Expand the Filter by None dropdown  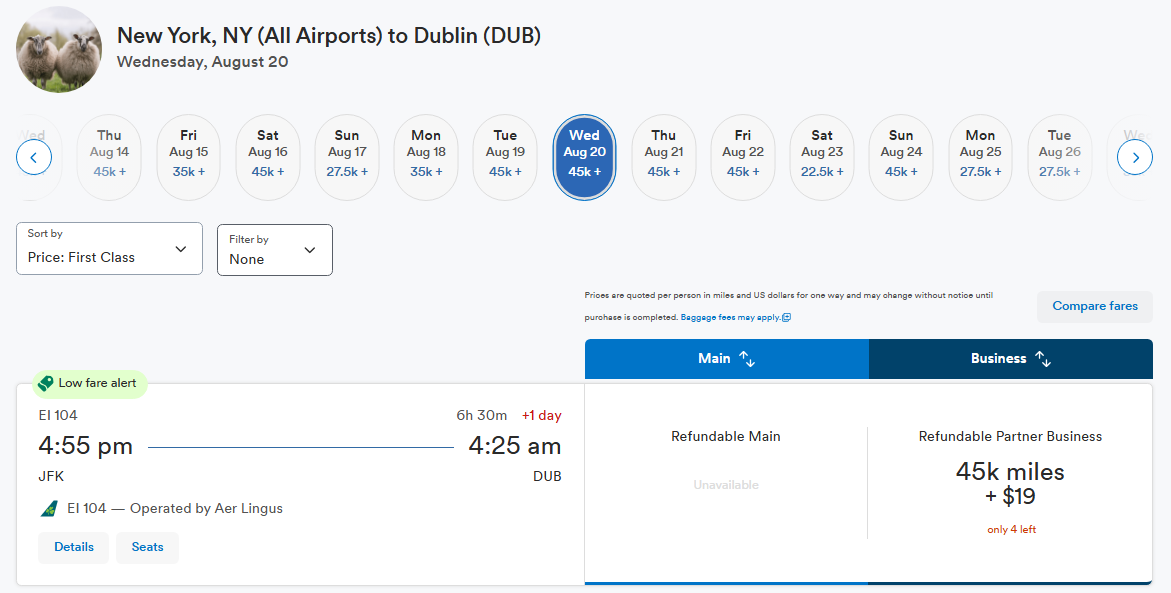[x=275, y=250]
